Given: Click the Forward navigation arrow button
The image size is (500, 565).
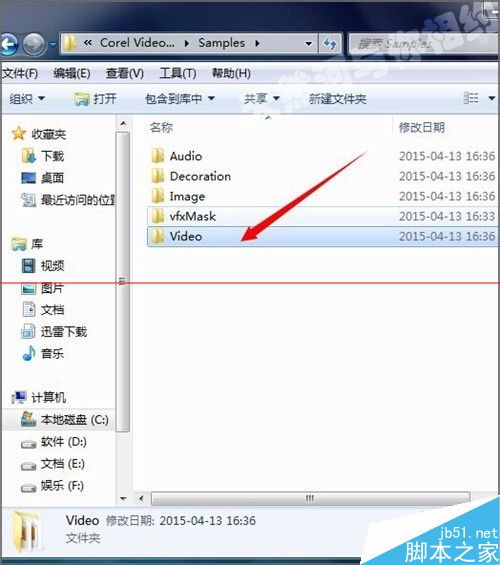Looking at the screenshot, I should click(34, 45).
